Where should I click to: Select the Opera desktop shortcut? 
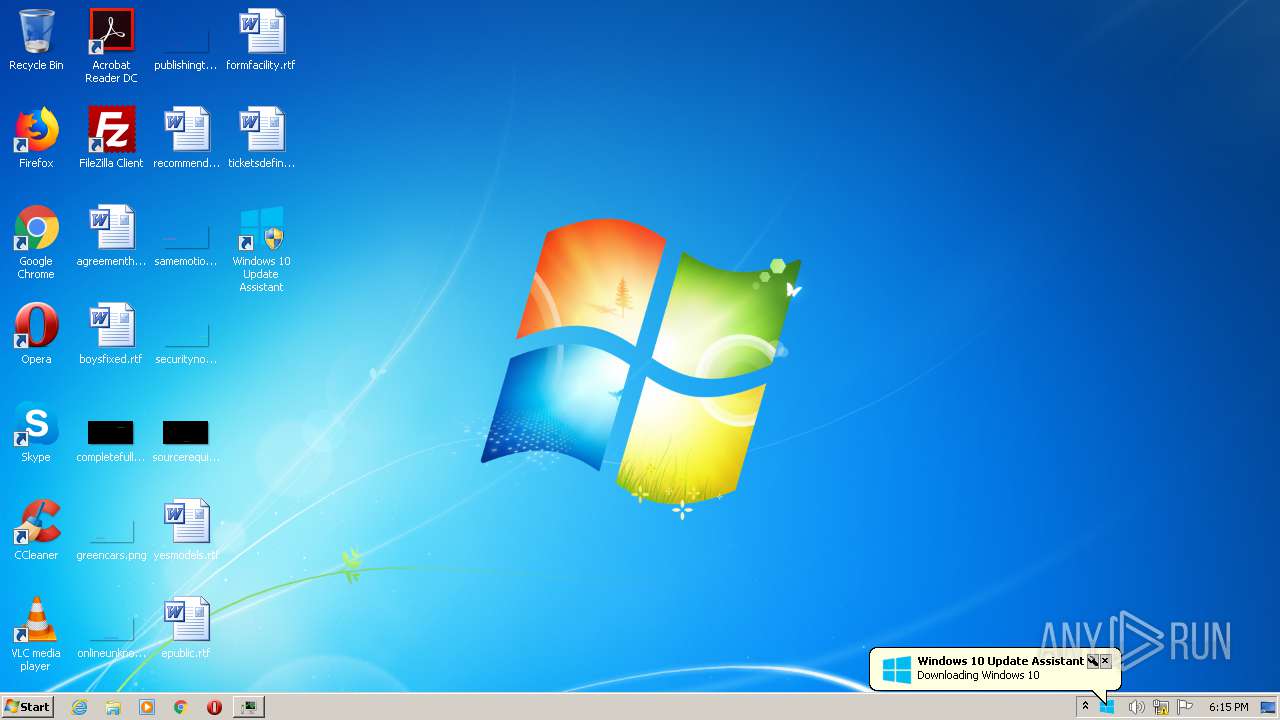36,334
